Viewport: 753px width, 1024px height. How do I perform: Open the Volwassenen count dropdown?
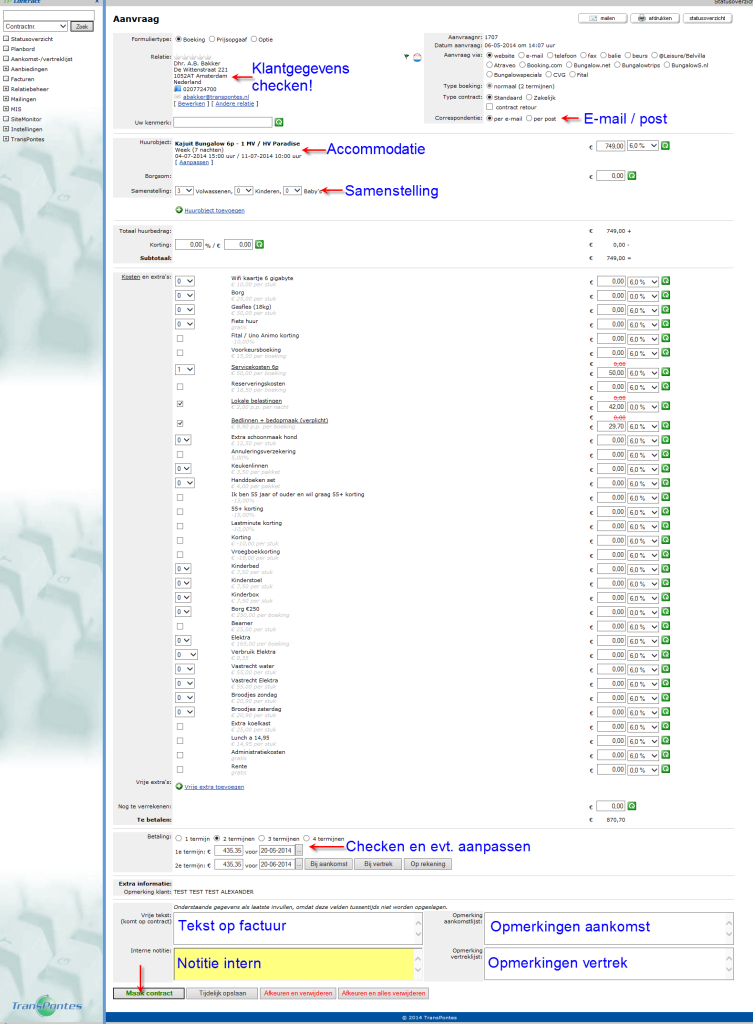click(184, 190)
